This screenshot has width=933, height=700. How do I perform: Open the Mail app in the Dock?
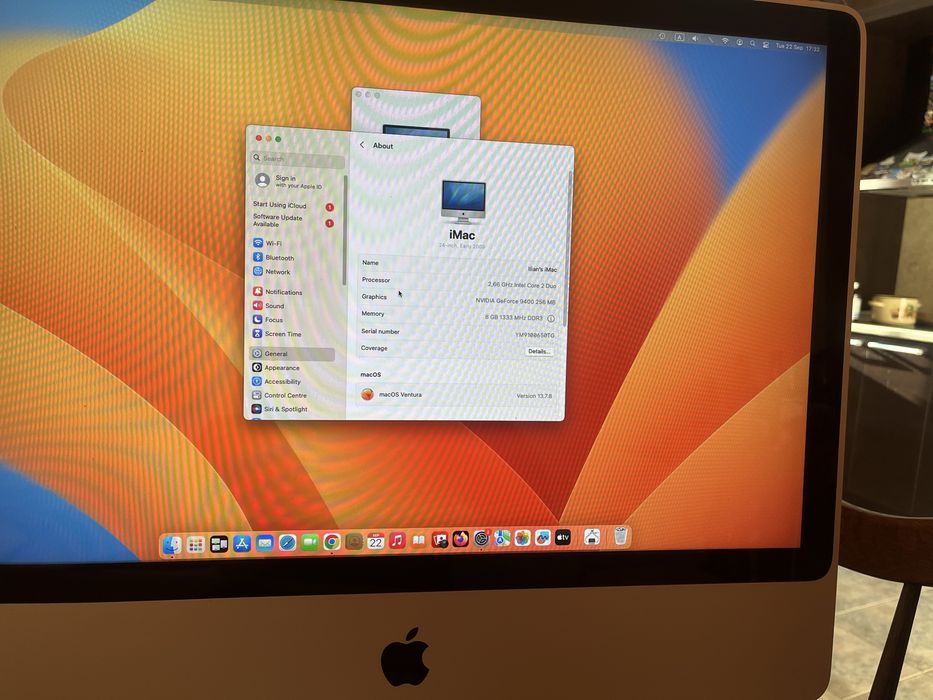[265, 543]
